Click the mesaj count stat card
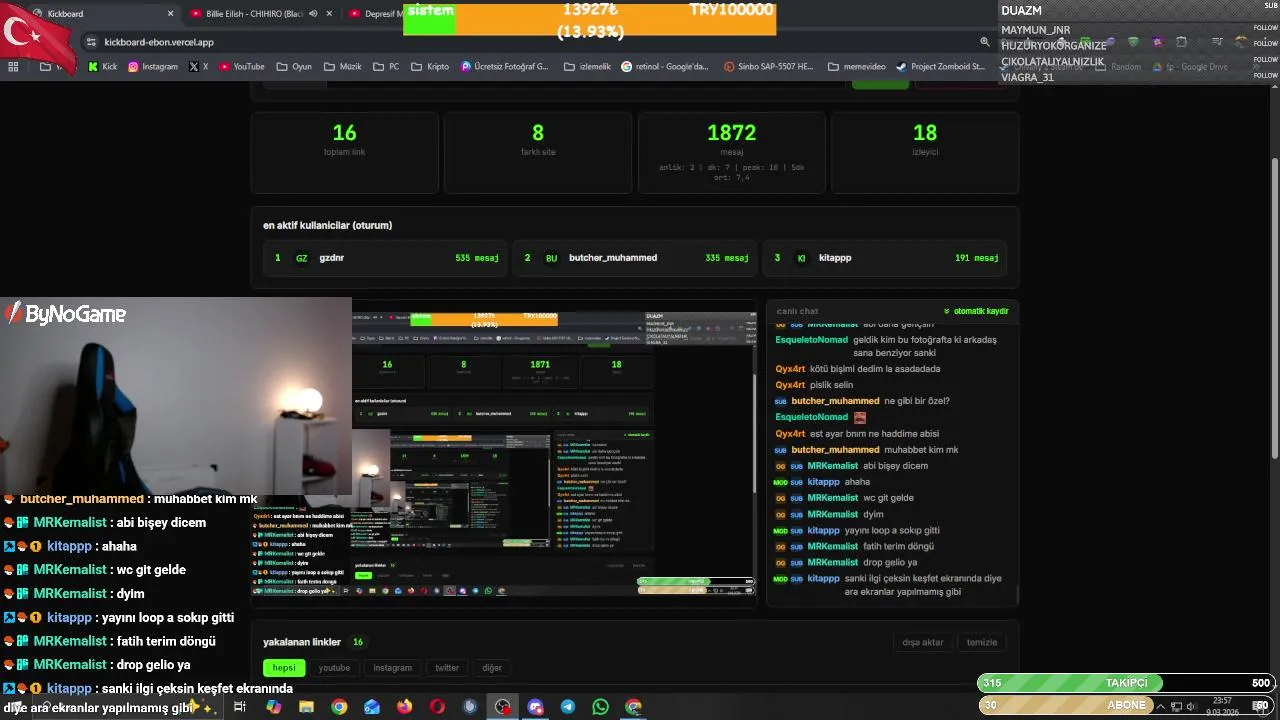1280x720 pixels. 731,152
